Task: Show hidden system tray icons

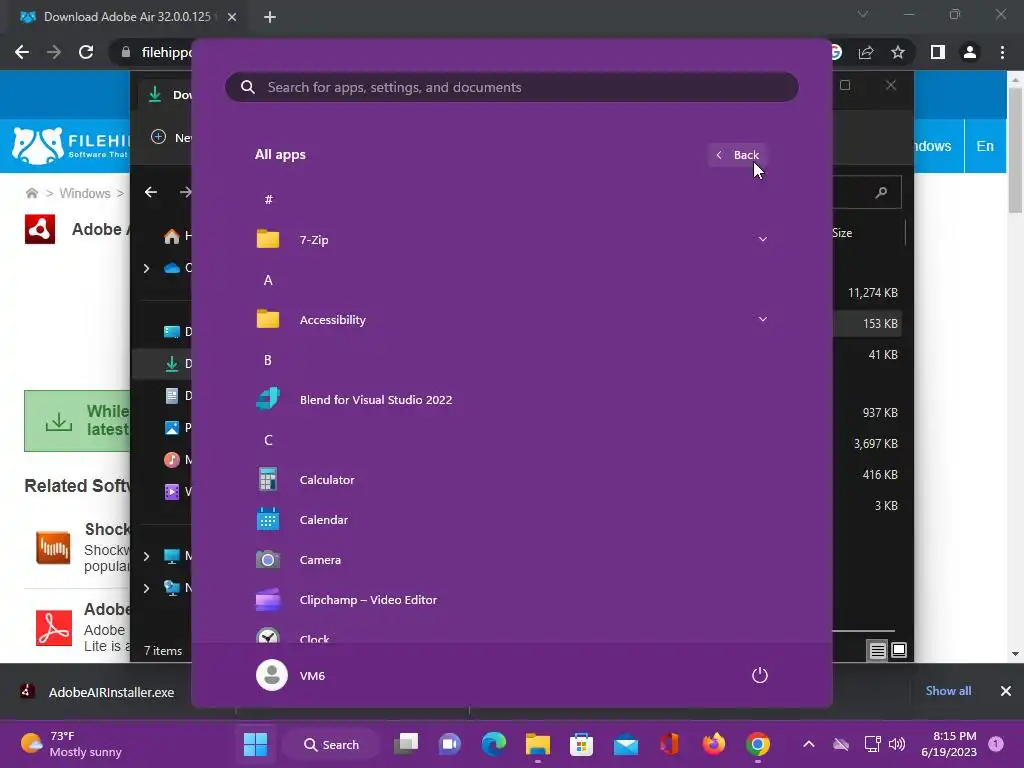Action: 808,744
